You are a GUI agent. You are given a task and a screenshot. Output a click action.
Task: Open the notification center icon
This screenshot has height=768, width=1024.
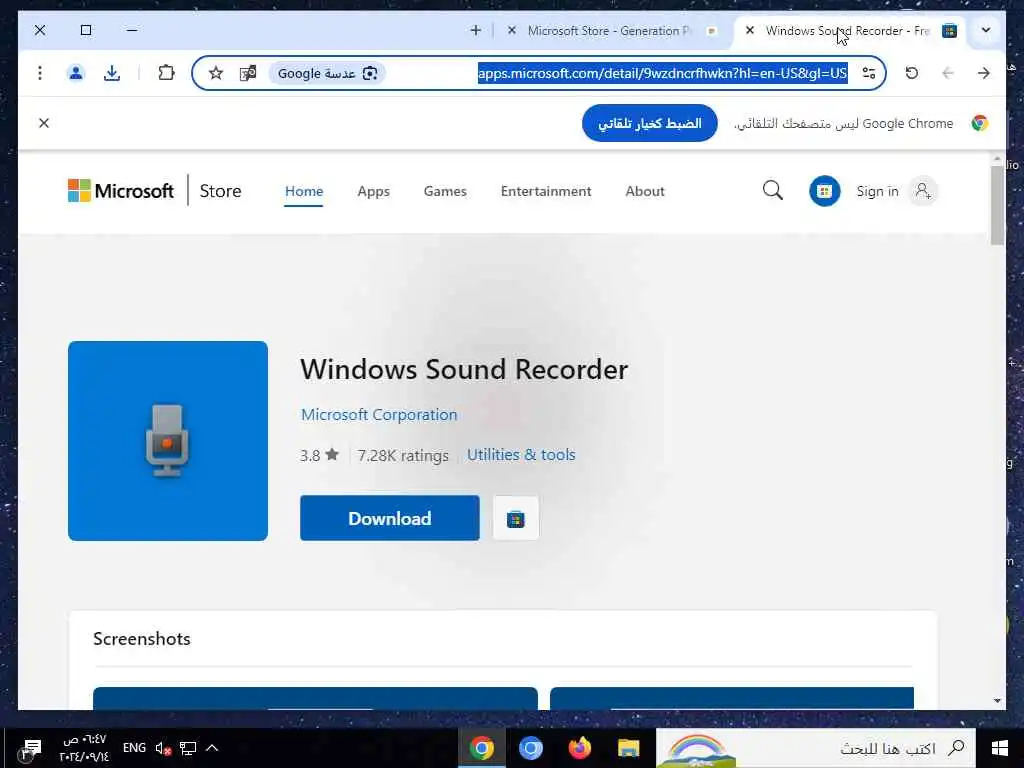click(x=31, y=748)
